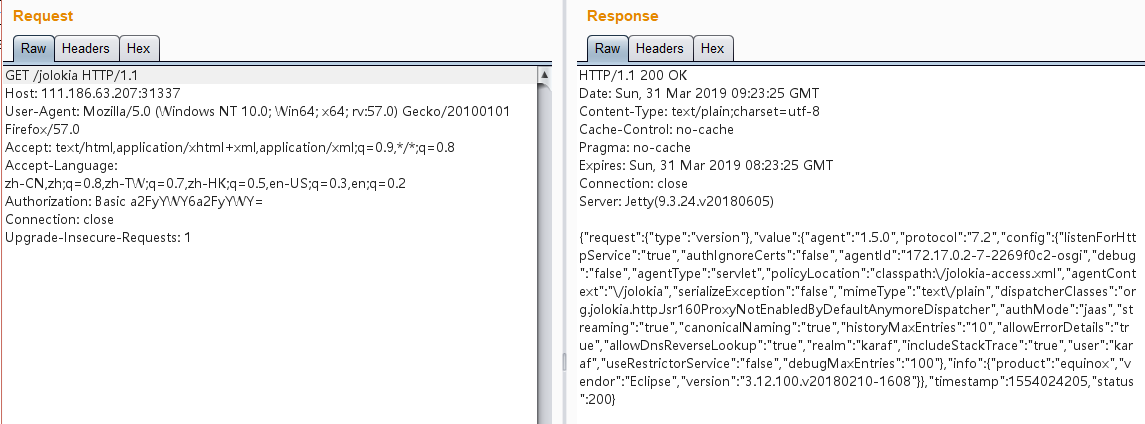Click the Connection: close line in Request
The image size is (1145, 424).
[59, 219]
